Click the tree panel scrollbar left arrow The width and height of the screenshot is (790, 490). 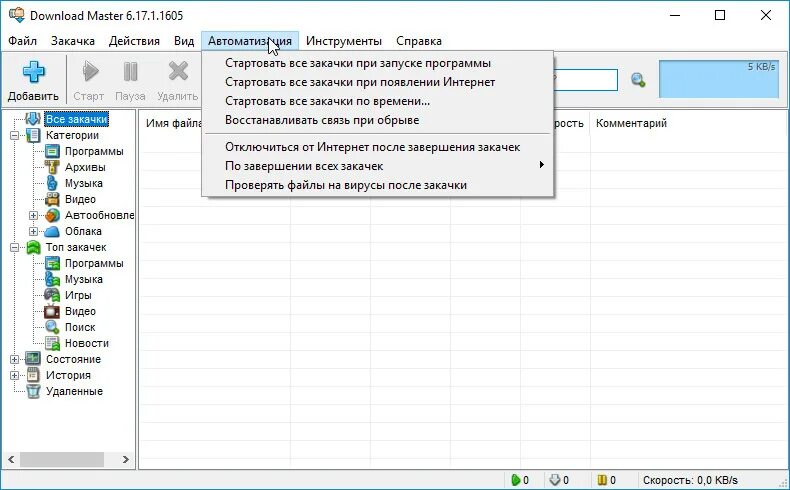[11, 459]
